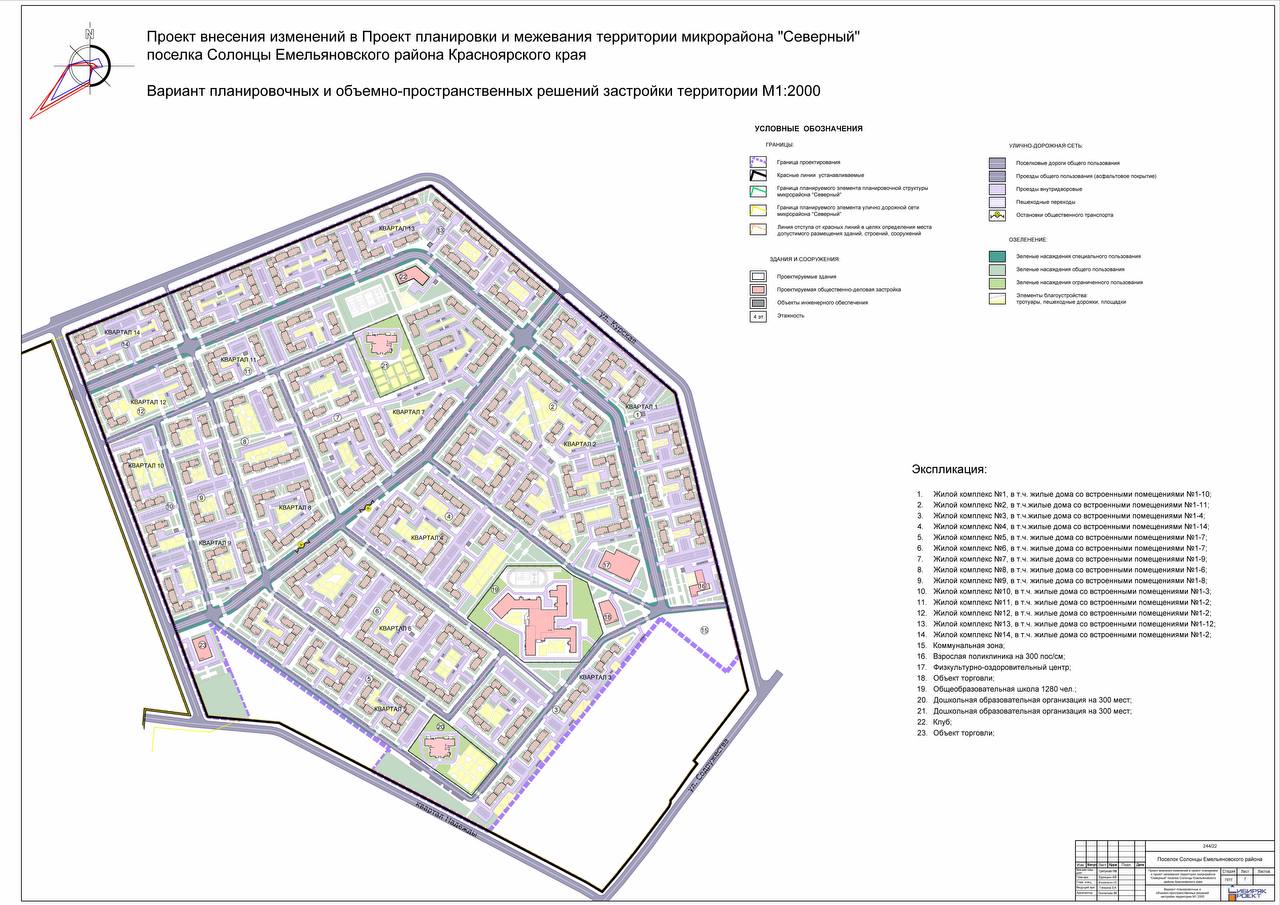Click explication row 7 'Жилой комплекс №7'
The height and width of the screenshot is (905, 1280).
pyautogui.click(x=1063, y=559)
